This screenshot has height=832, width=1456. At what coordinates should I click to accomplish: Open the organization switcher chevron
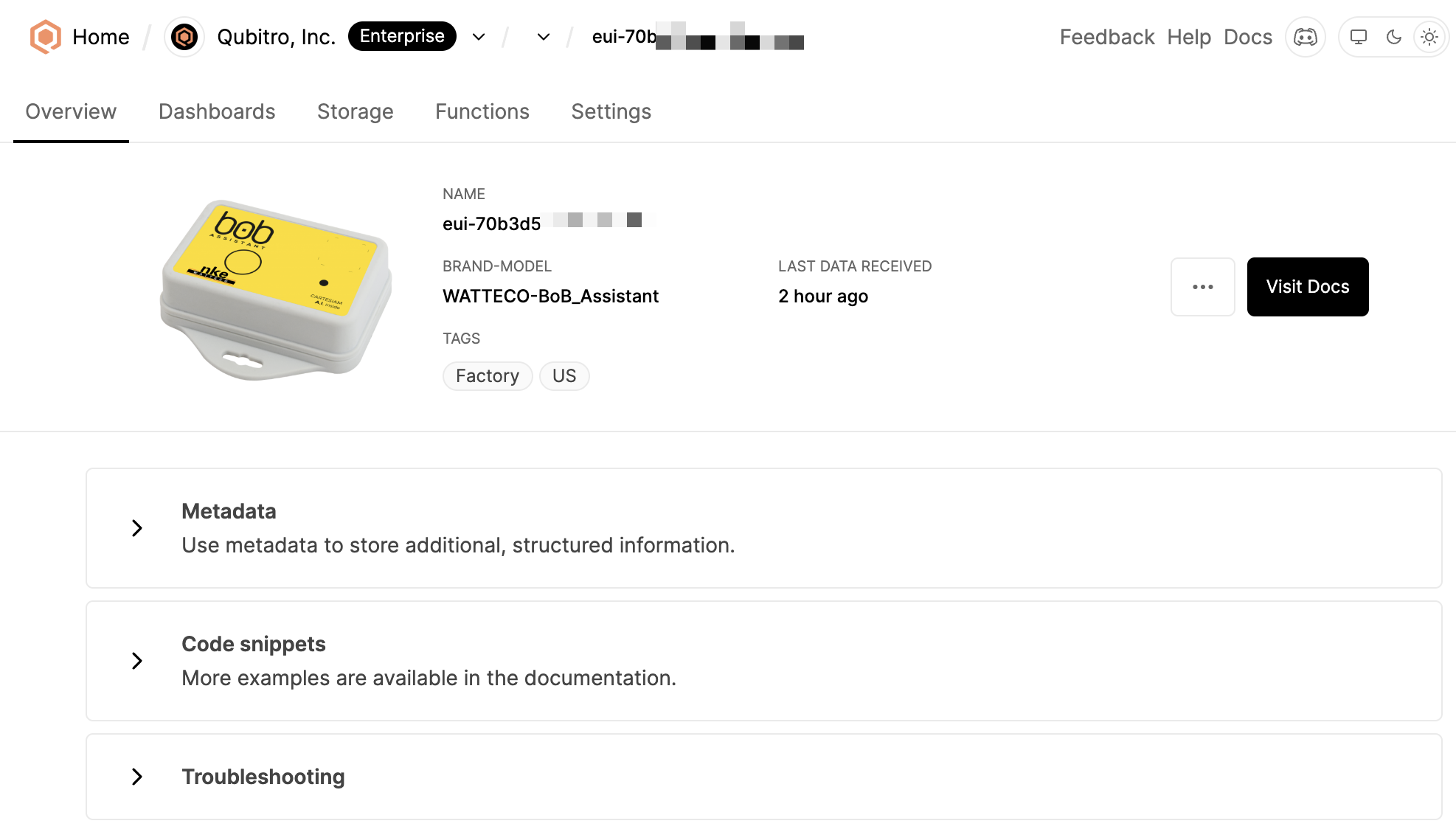tap(478, 36)
